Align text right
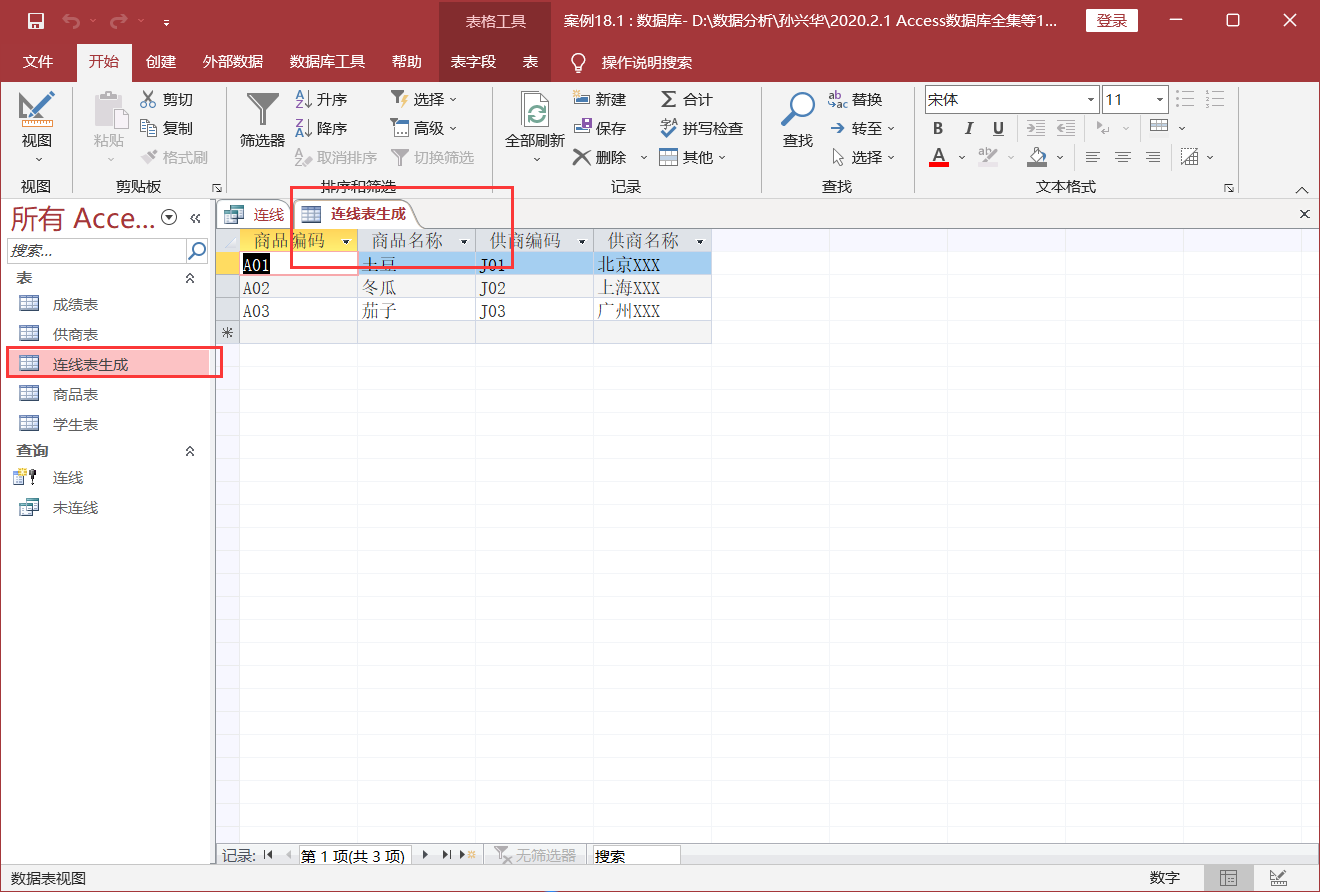 point(1153,157)
